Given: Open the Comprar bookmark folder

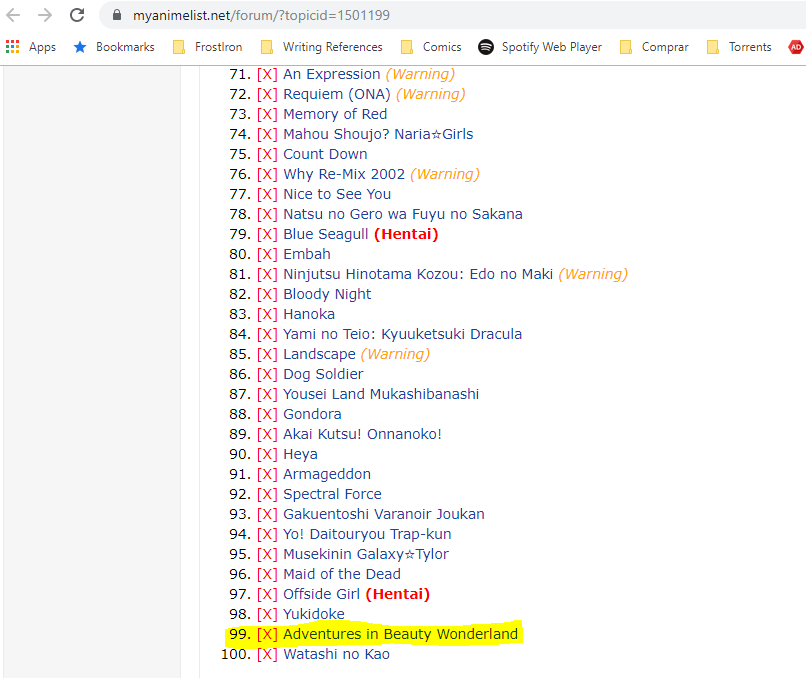Looking at the screenshot, I should [x=654, y=47].
